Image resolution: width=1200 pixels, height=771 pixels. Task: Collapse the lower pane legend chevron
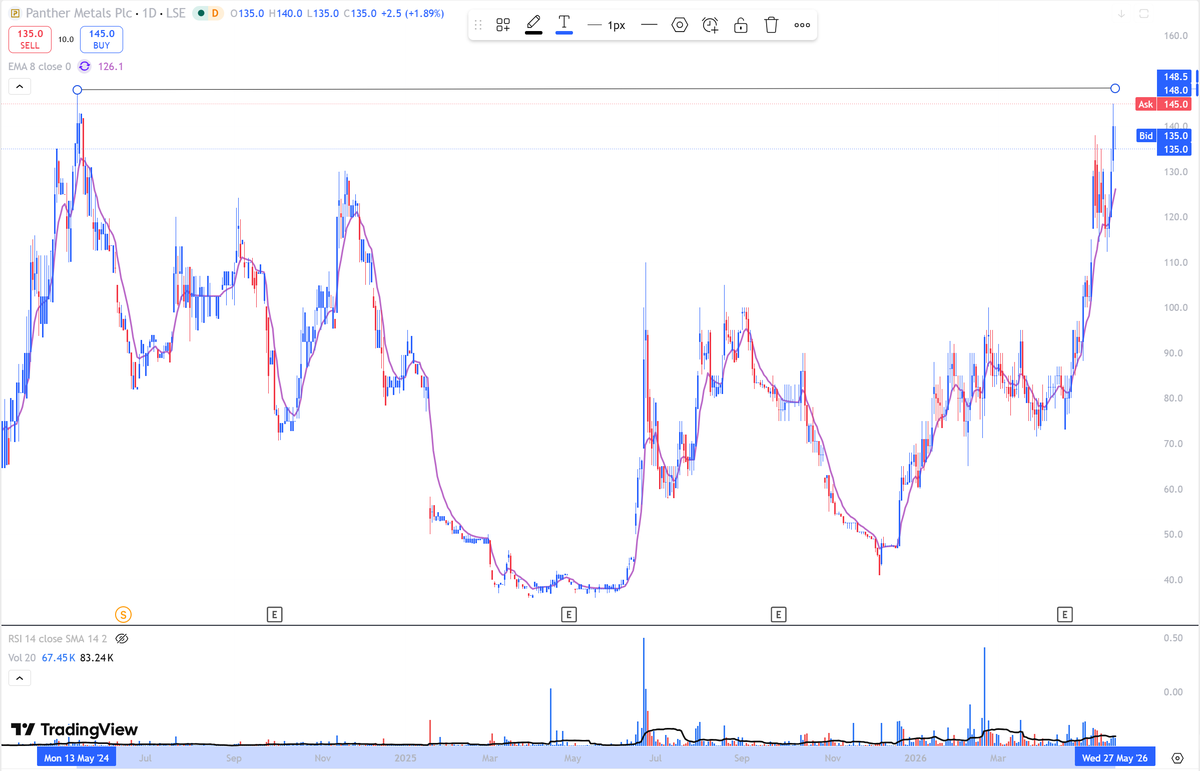[x=19, y=678]
